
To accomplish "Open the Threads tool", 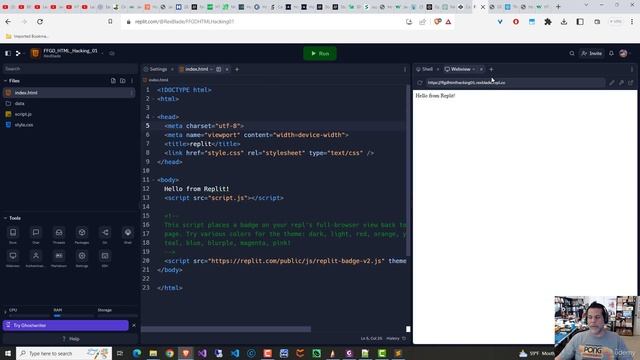I will pos(59,235).
